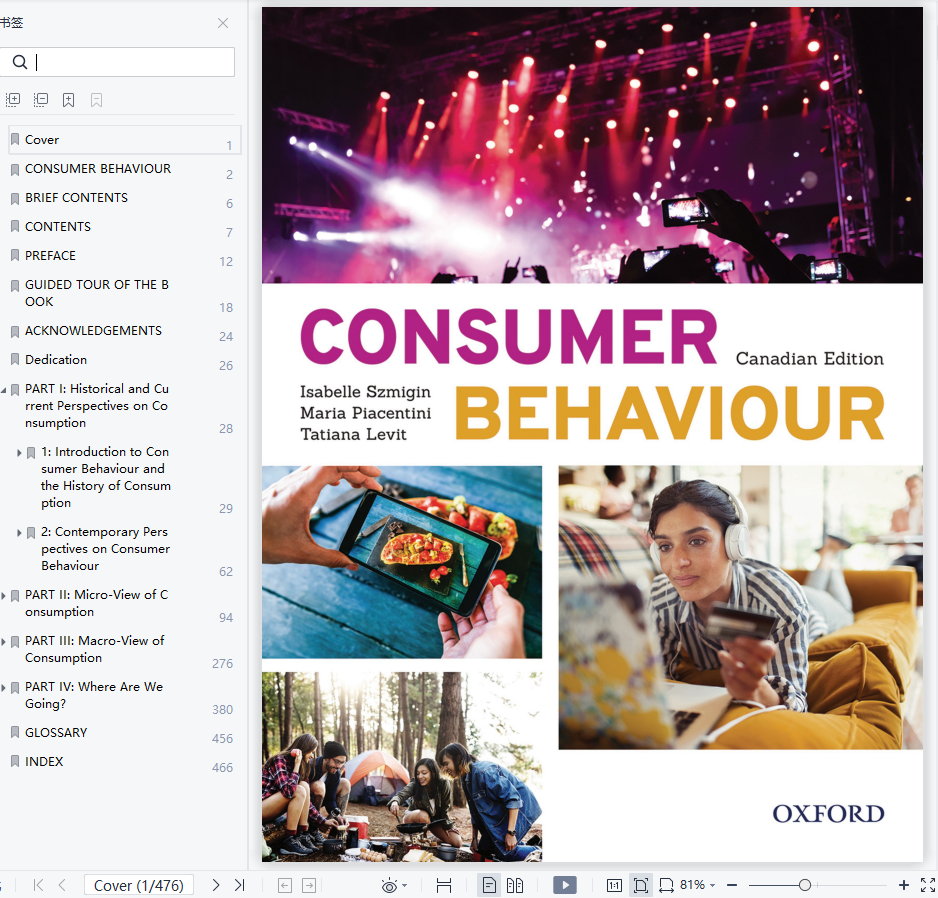Click the next view forward icon
938x898 pixels.
tap(309, 885)
